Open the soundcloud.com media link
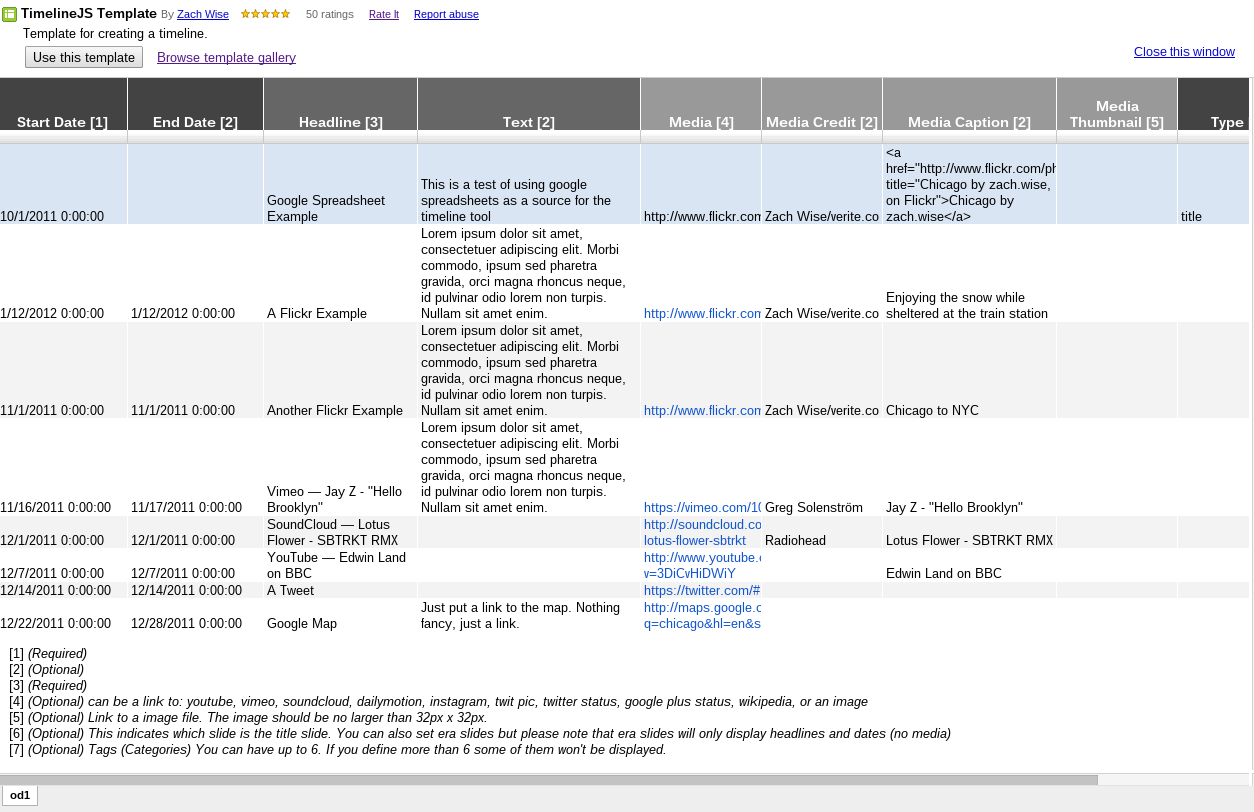Viewport: 1254px width, 812px height. (702, 532)
